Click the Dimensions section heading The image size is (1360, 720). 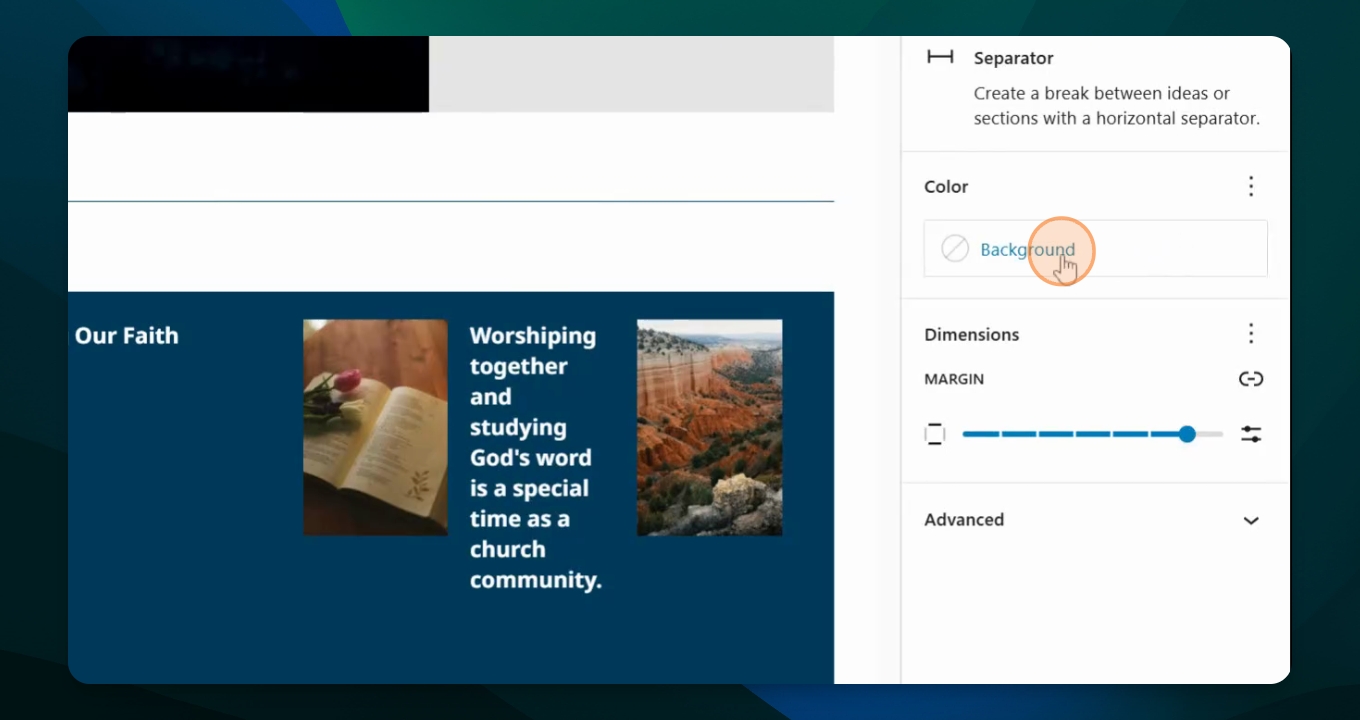point(972,335)
